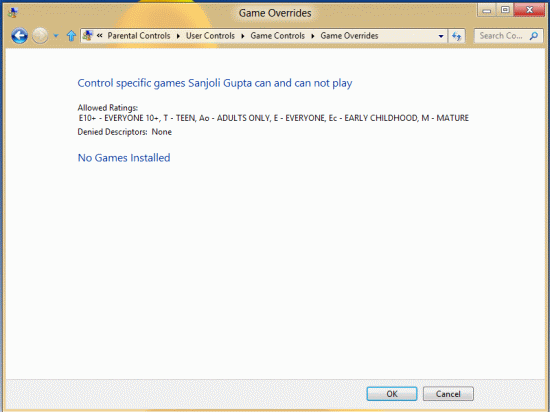Click the double chevron before Parental Controls

click(100, 35)
